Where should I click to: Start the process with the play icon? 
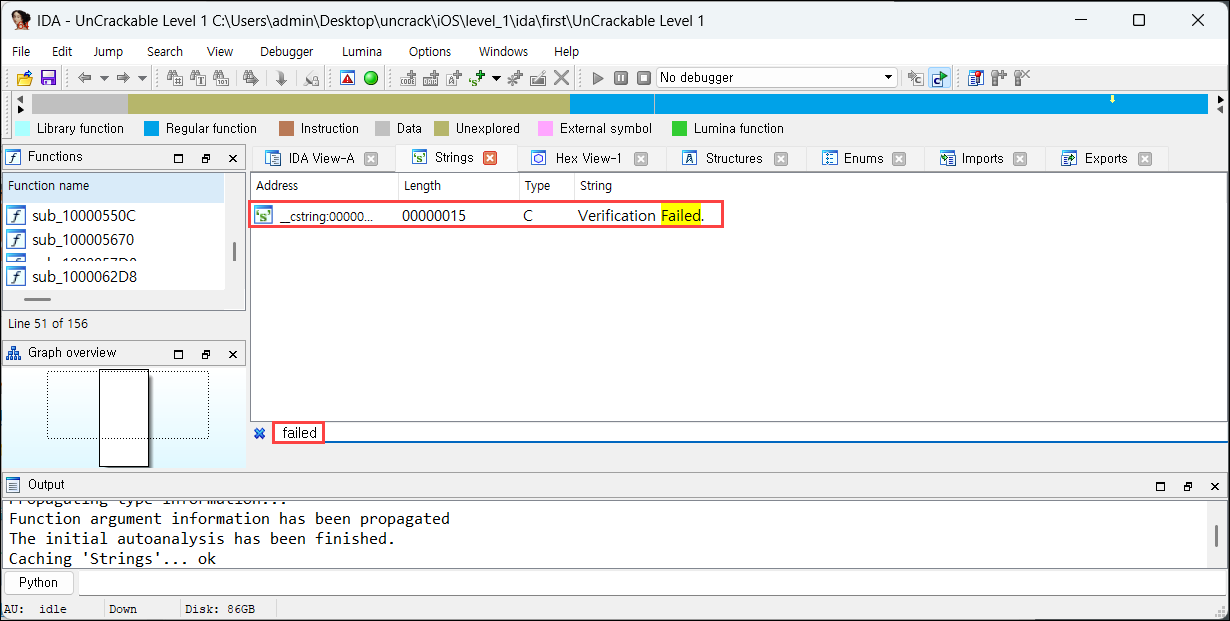click(598, 78)
